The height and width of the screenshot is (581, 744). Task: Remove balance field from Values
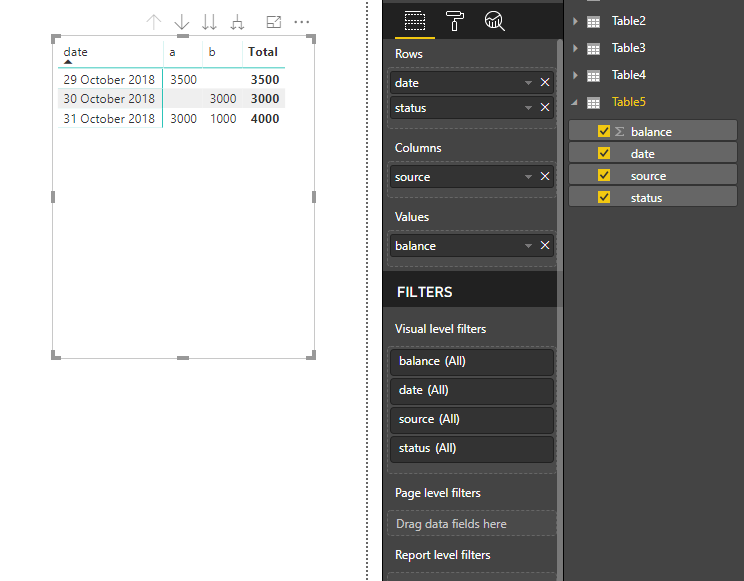click(545, 245)
